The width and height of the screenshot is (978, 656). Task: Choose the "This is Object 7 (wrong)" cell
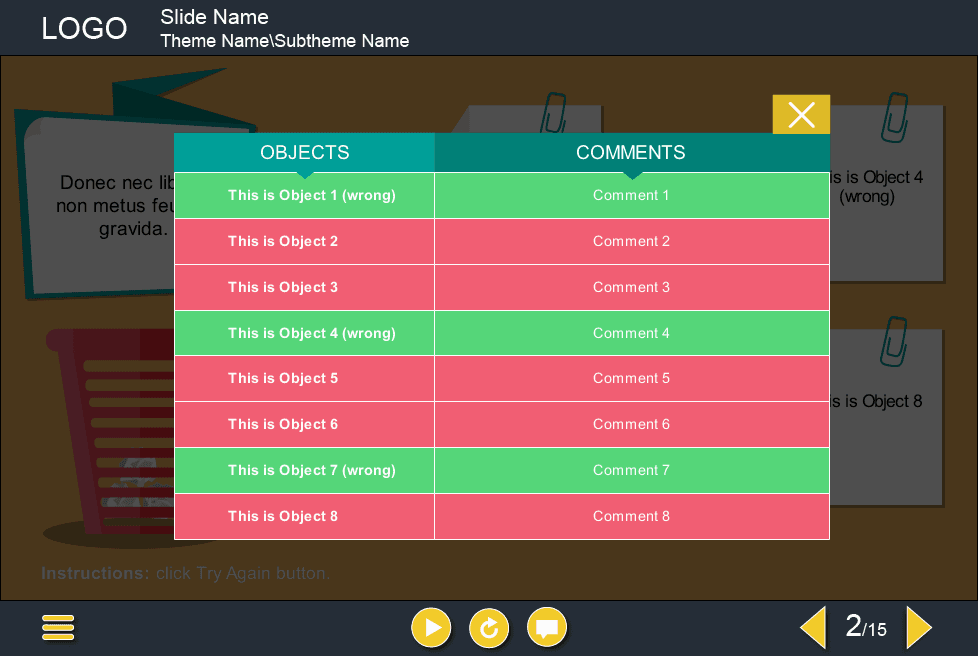(311, 470)
